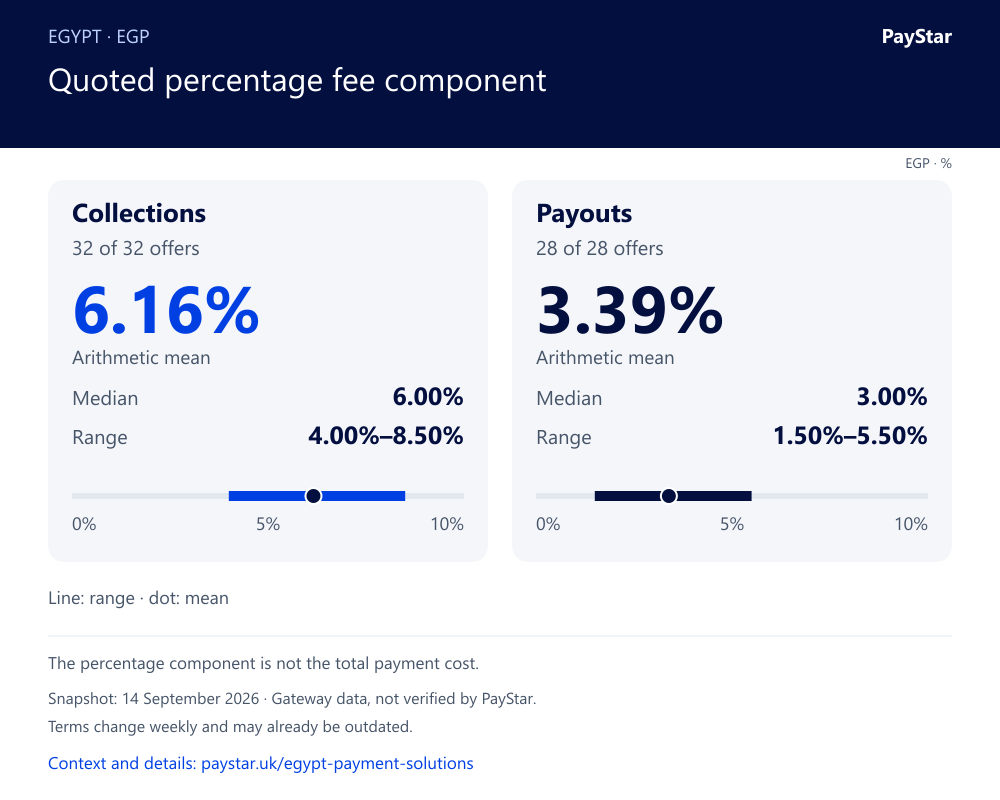Click the 28 of 28 offers text

click(599, 248)
